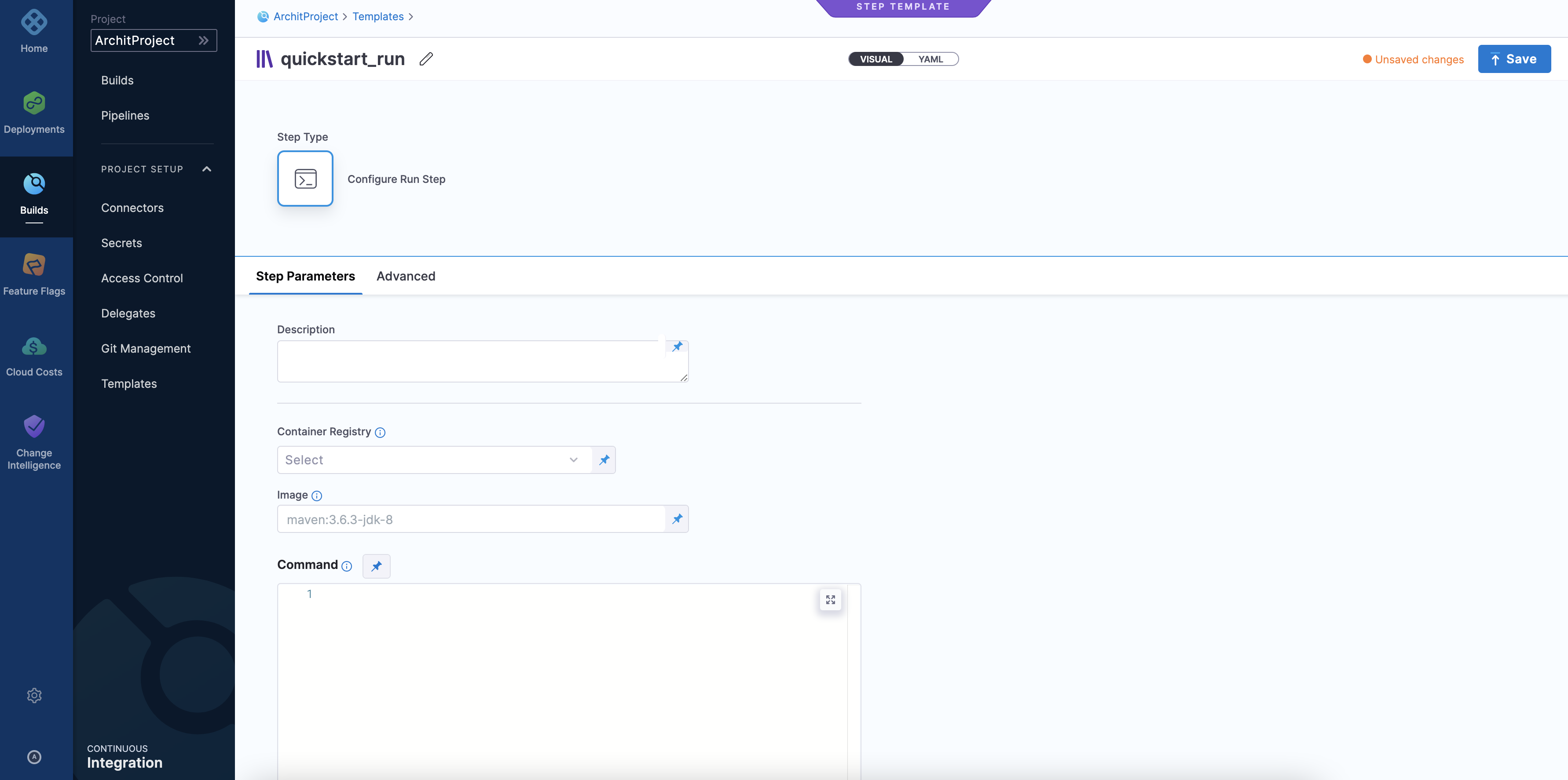Image resolution: width=1568 pixels, height=780 pixels.
Task: Show Container Registry info tooltip icon
Action: click(x=380, y=433)
